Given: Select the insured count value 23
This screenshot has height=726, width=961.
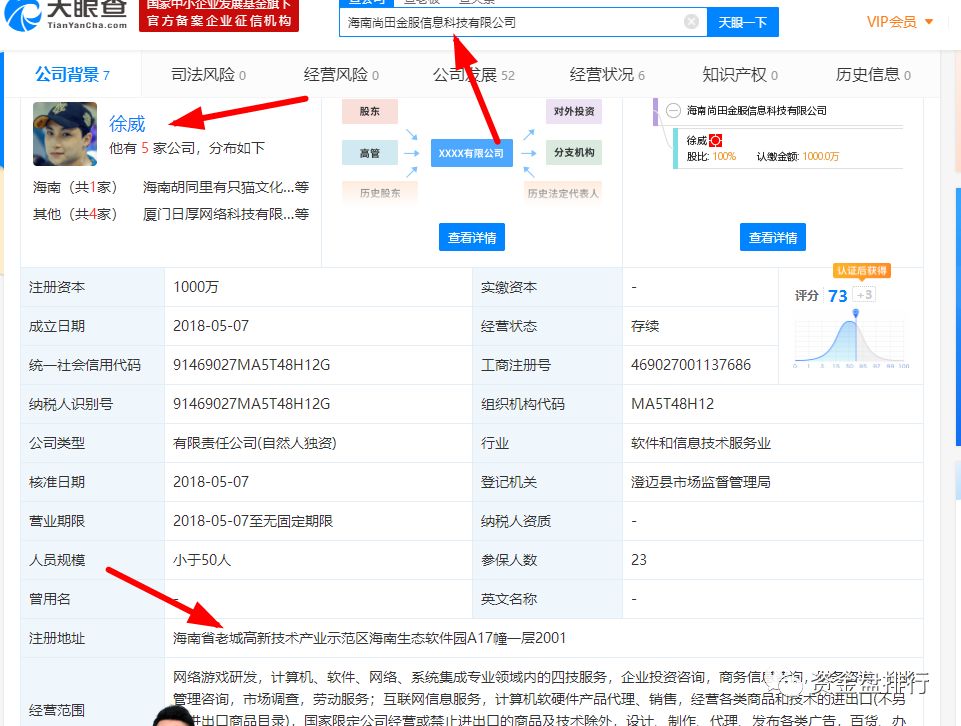Looking at the screenshot, I should click(639, 560).
